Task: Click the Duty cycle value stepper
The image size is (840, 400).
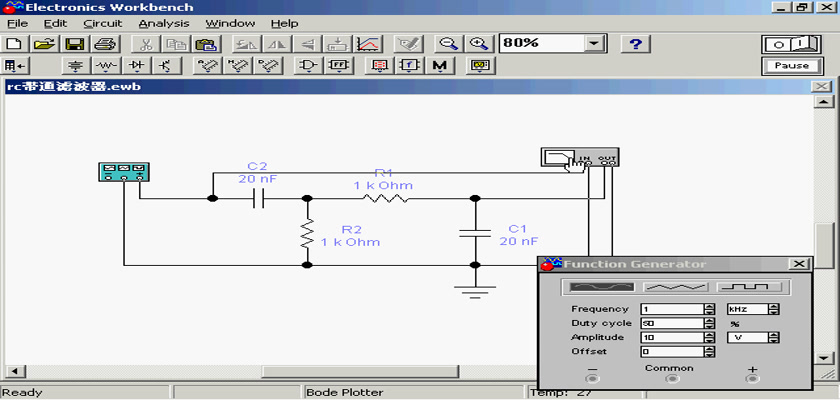Action: click(x=710, y=323)
